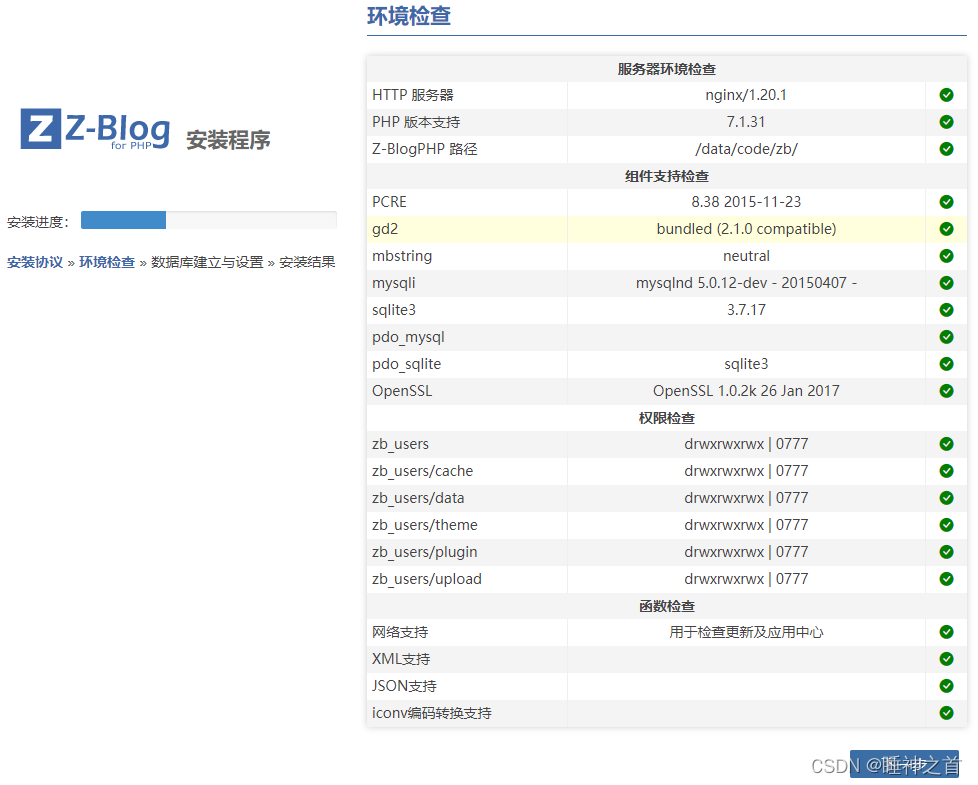
Task: Click the bundled (2.1.0 compatible) value
Action: point(746,229)
